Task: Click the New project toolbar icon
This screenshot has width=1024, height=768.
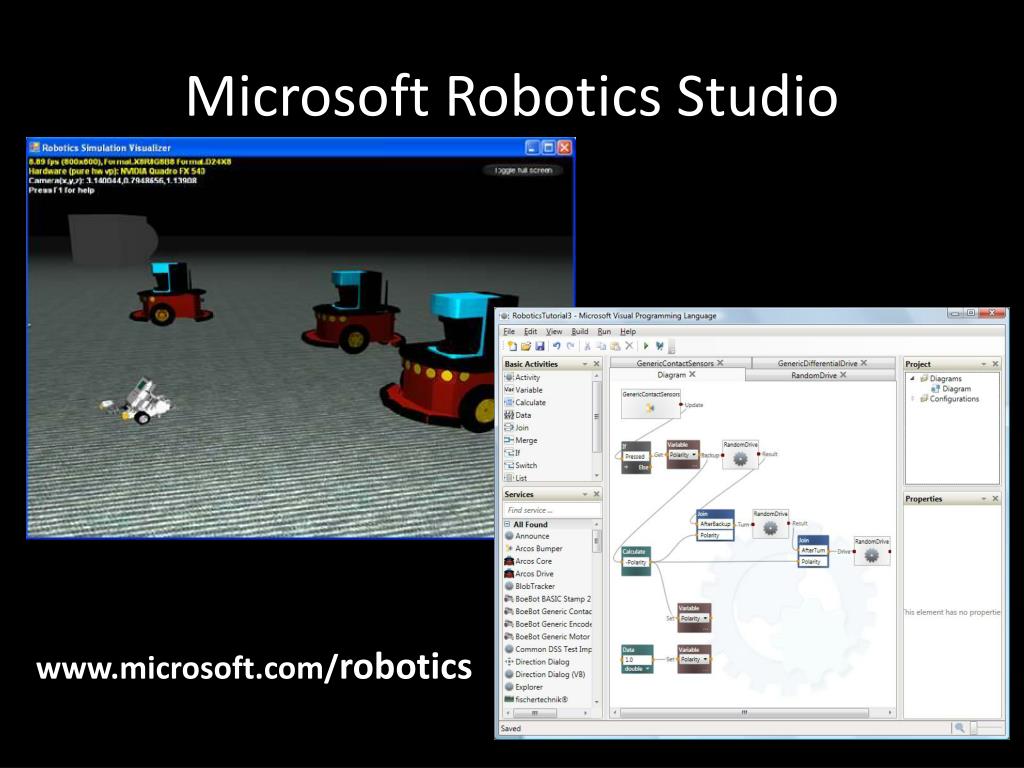Action: [x=511, y=346]
